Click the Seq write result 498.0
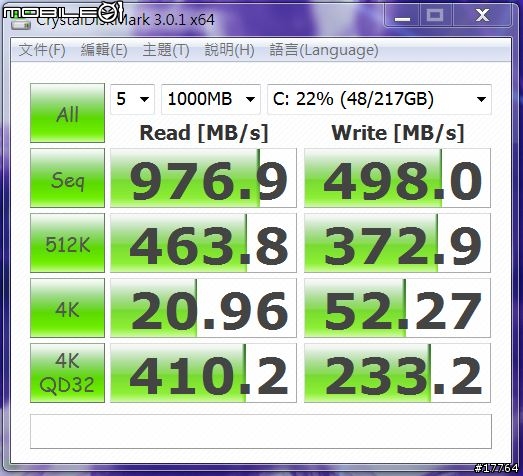Screen dimensions: 523x476 [397, 178]
